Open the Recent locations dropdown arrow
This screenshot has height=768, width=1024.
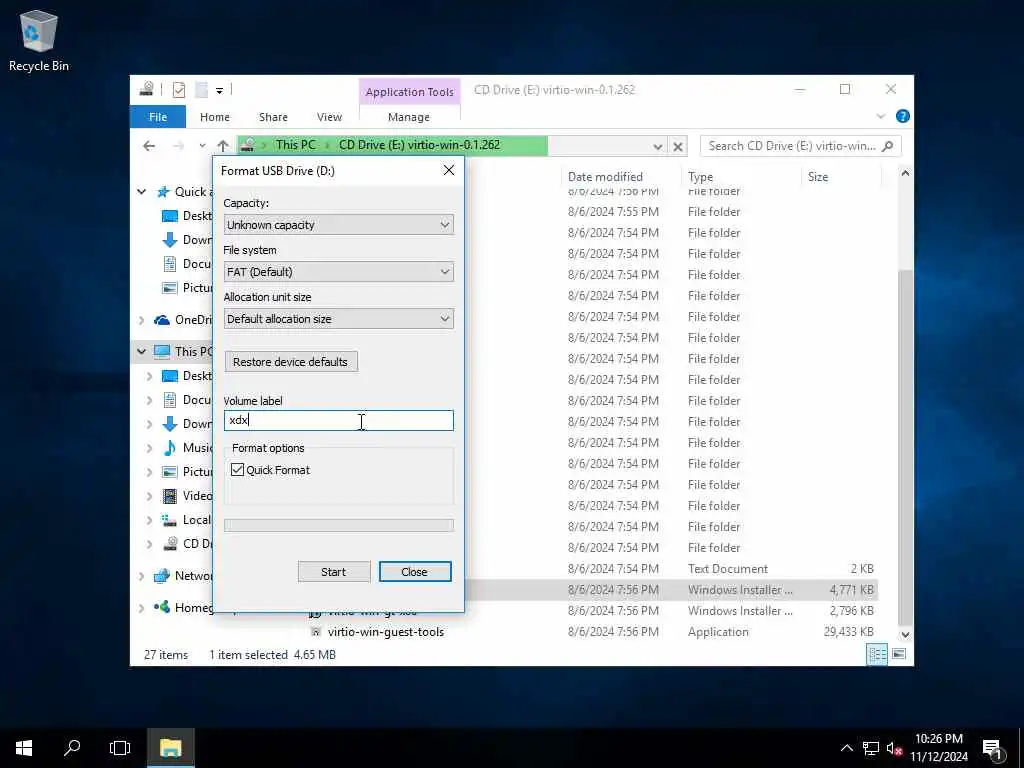pyautogui.click(x=202, y=146)
